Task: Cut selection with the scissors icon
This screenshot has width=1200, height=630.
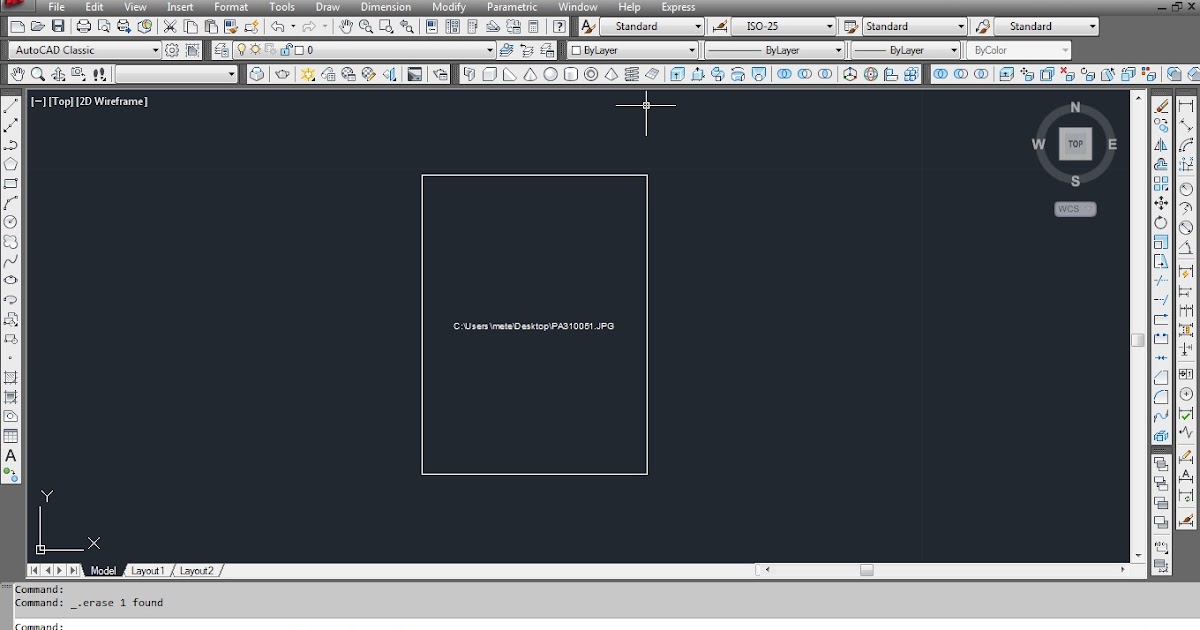Action: coord(170,26)
